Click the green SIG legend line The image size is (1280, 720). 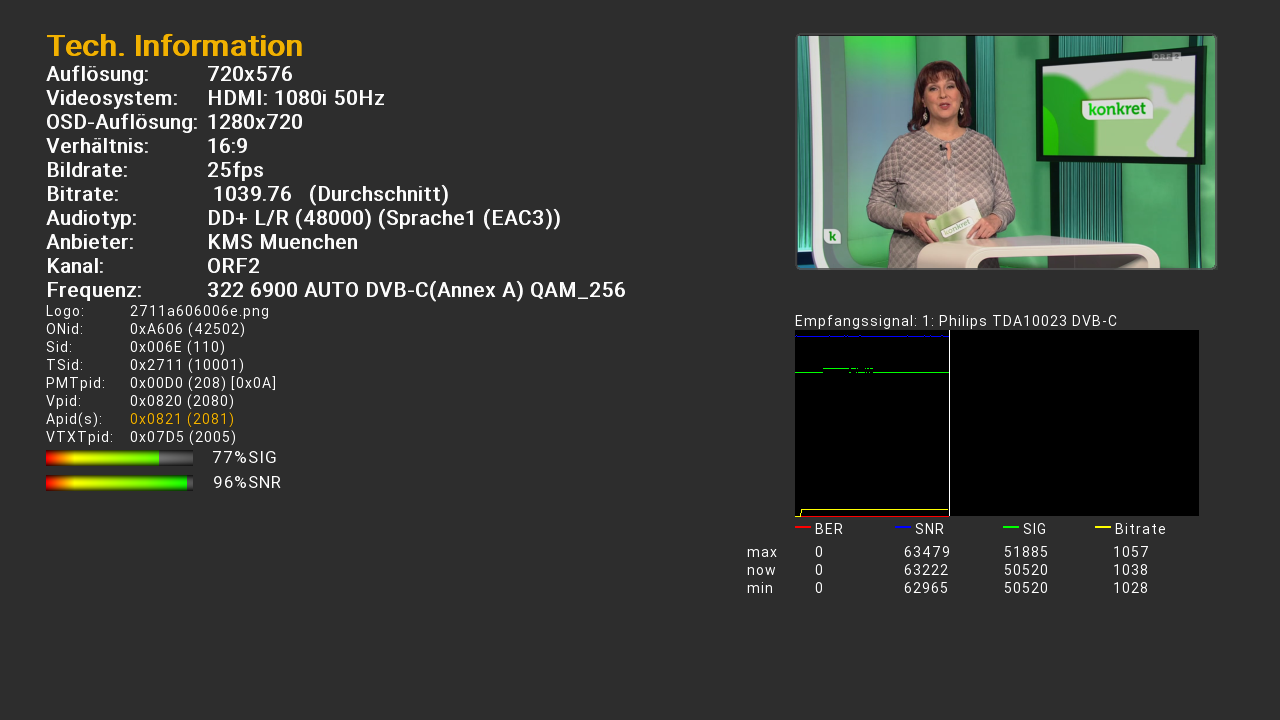pos(1010,527)
